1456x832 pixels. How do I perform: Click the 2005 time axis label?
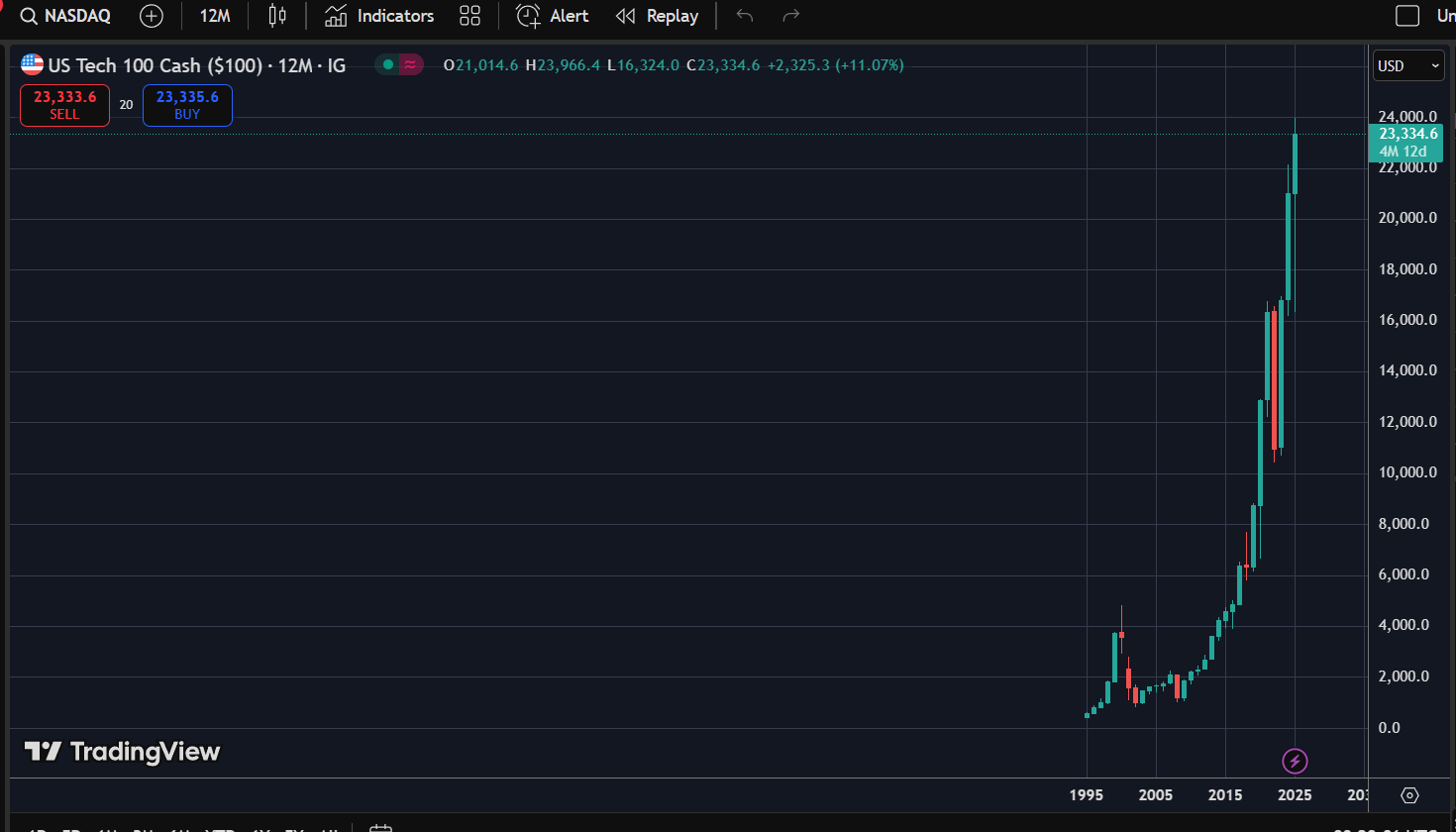click(1156, 795)
